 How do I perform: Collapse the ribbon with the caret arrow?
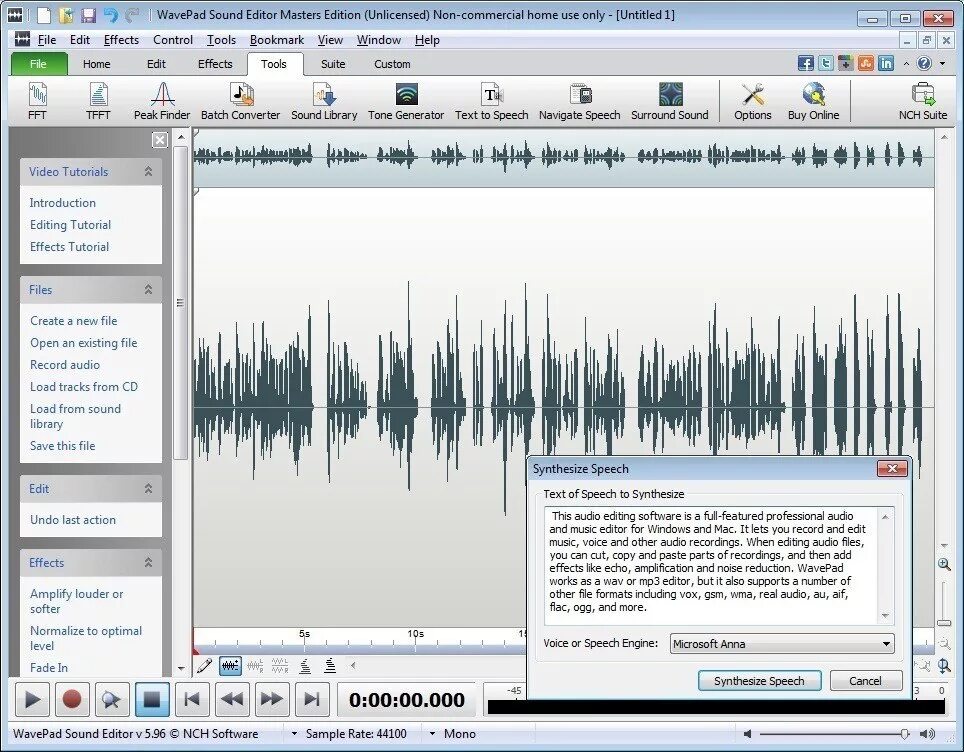906,63
